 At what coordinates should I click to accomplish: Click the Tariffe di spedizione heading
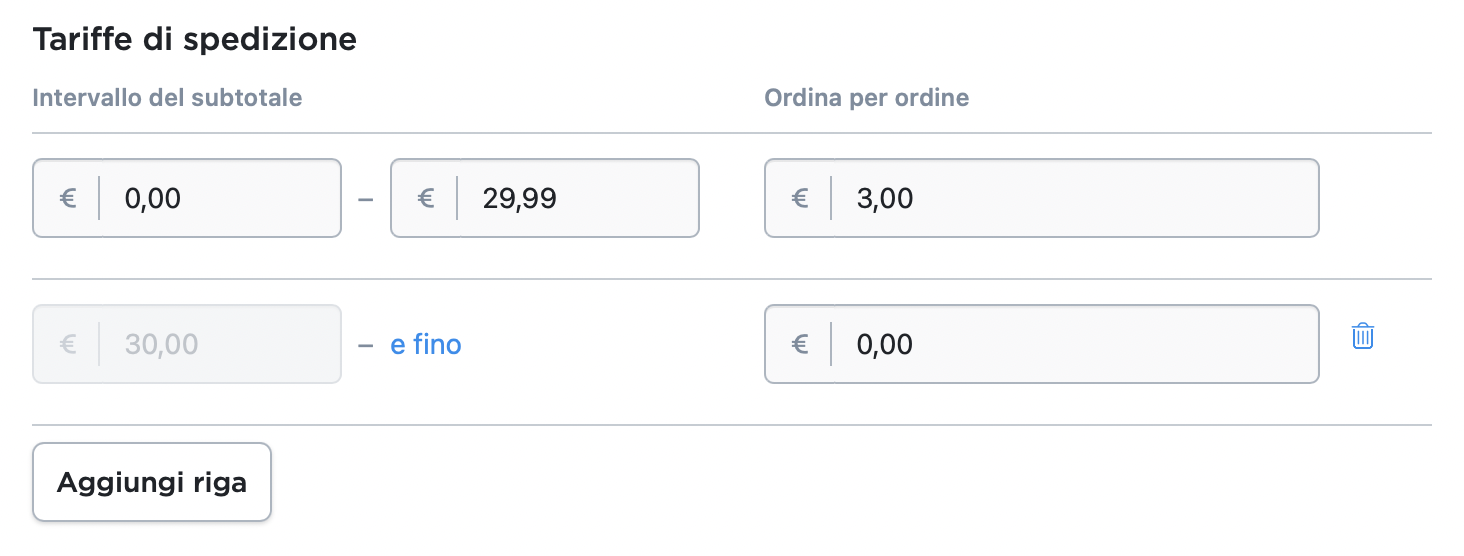[195, 40]
